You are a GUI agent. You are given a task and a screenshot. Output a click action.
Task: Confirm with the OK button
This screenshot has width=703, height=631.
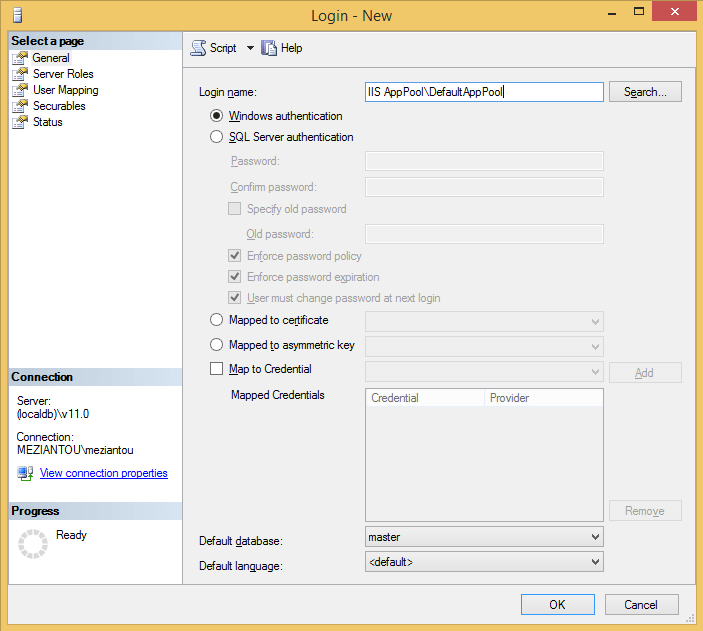click(557, 604)
